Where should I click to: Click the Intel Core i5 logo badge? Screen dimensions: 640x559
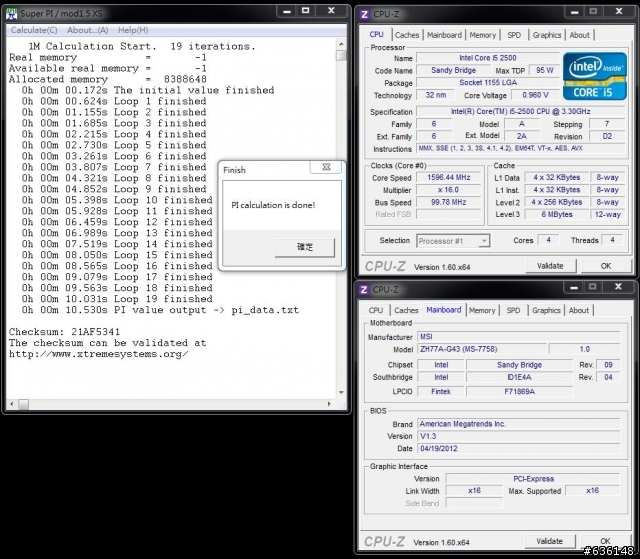coord(595,76)
